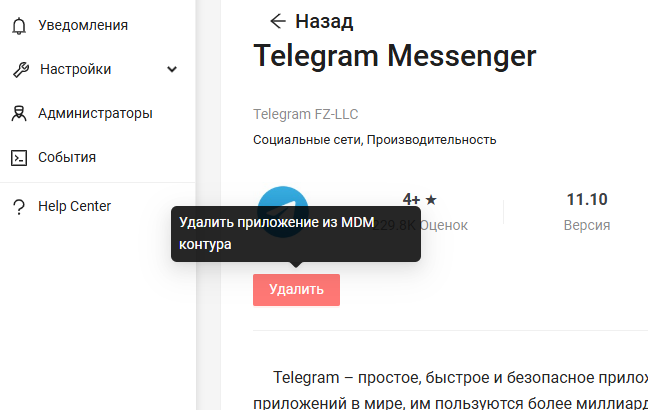This screenshot has height=410, width=648.
Task: Click the Help Center question mark icon
Action: pyautogui.click(x=19, y=207)
